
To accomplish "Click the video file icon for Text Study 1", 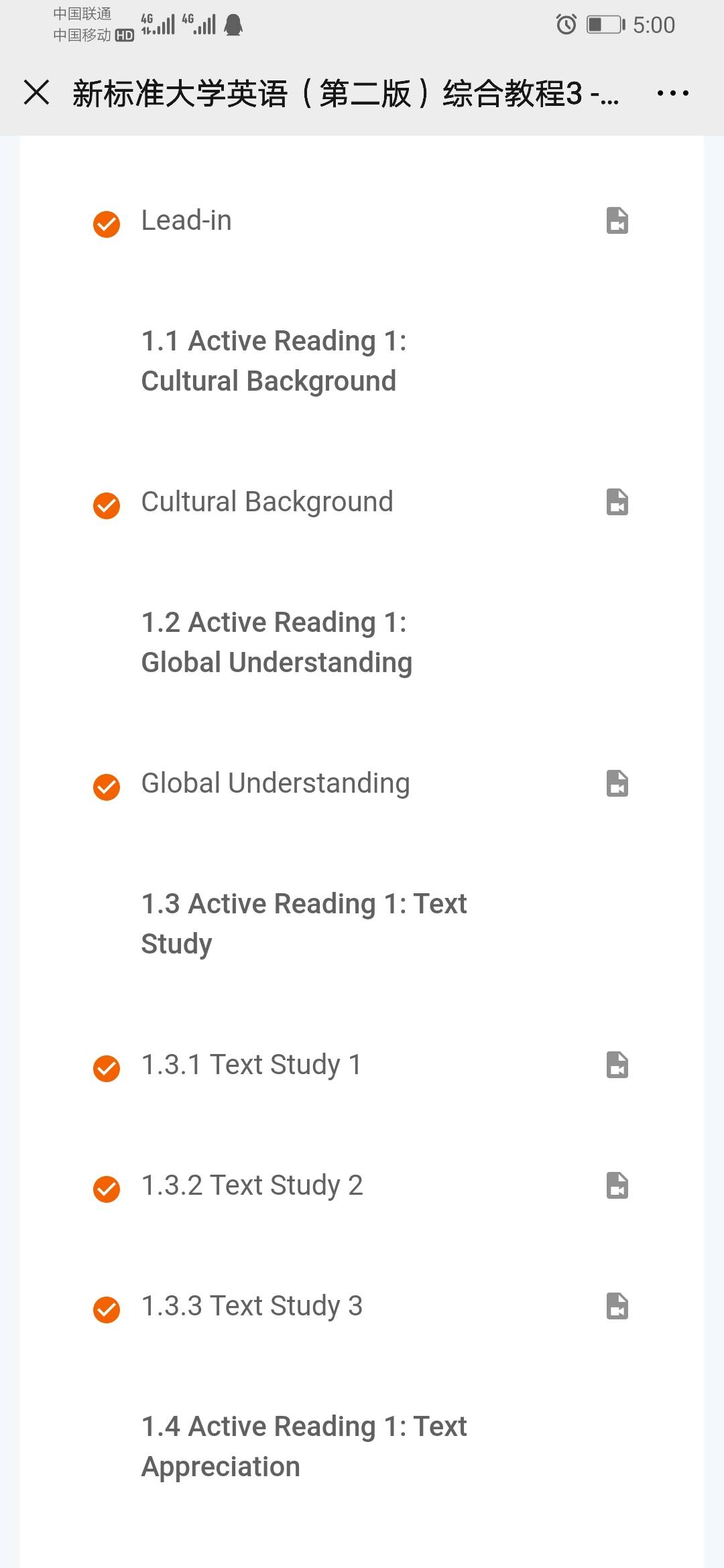I will (617, 1065).
